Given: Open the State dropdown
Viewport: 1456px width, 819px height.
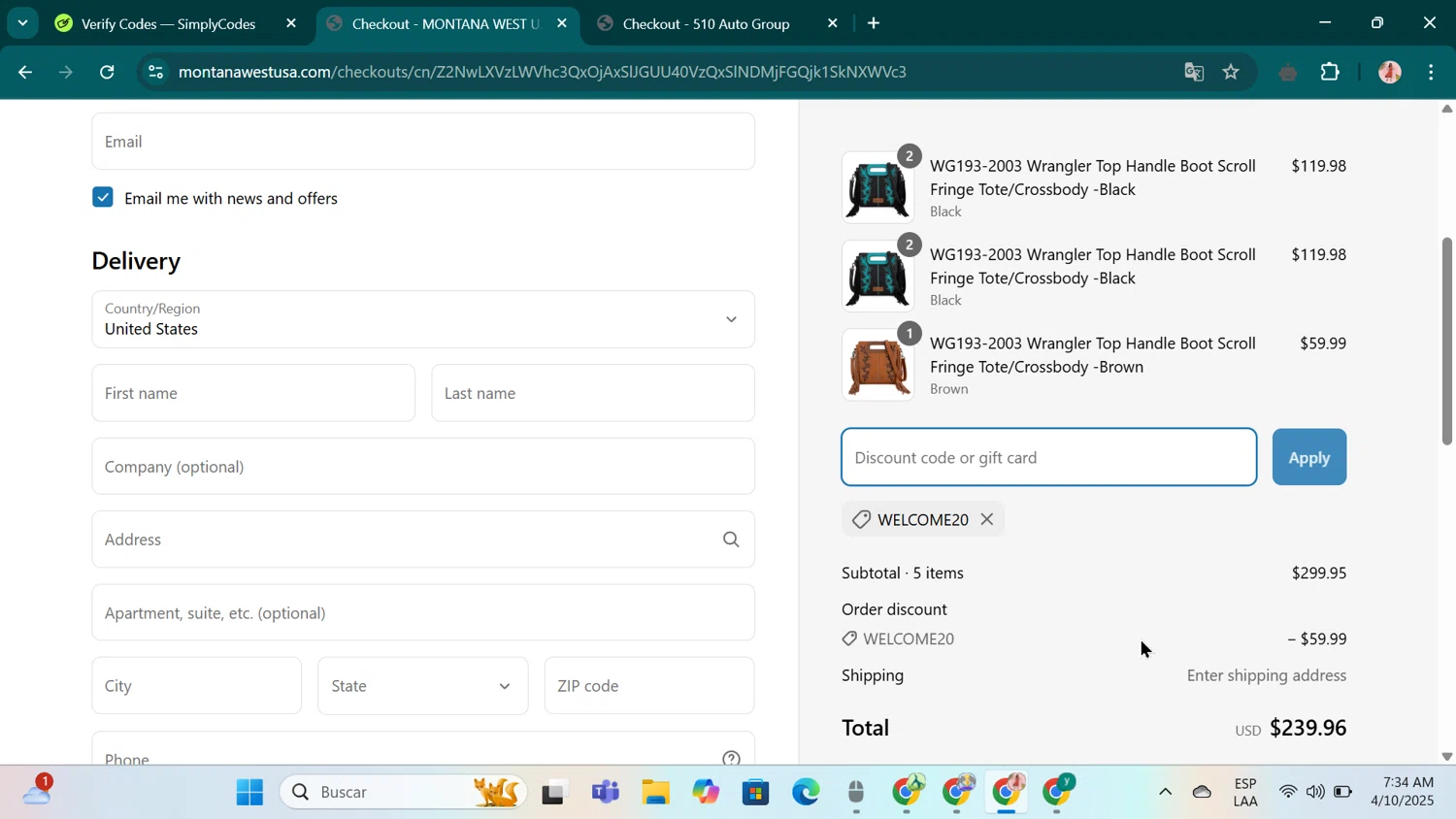Looking at the screenshot, I should click(422, 686).
